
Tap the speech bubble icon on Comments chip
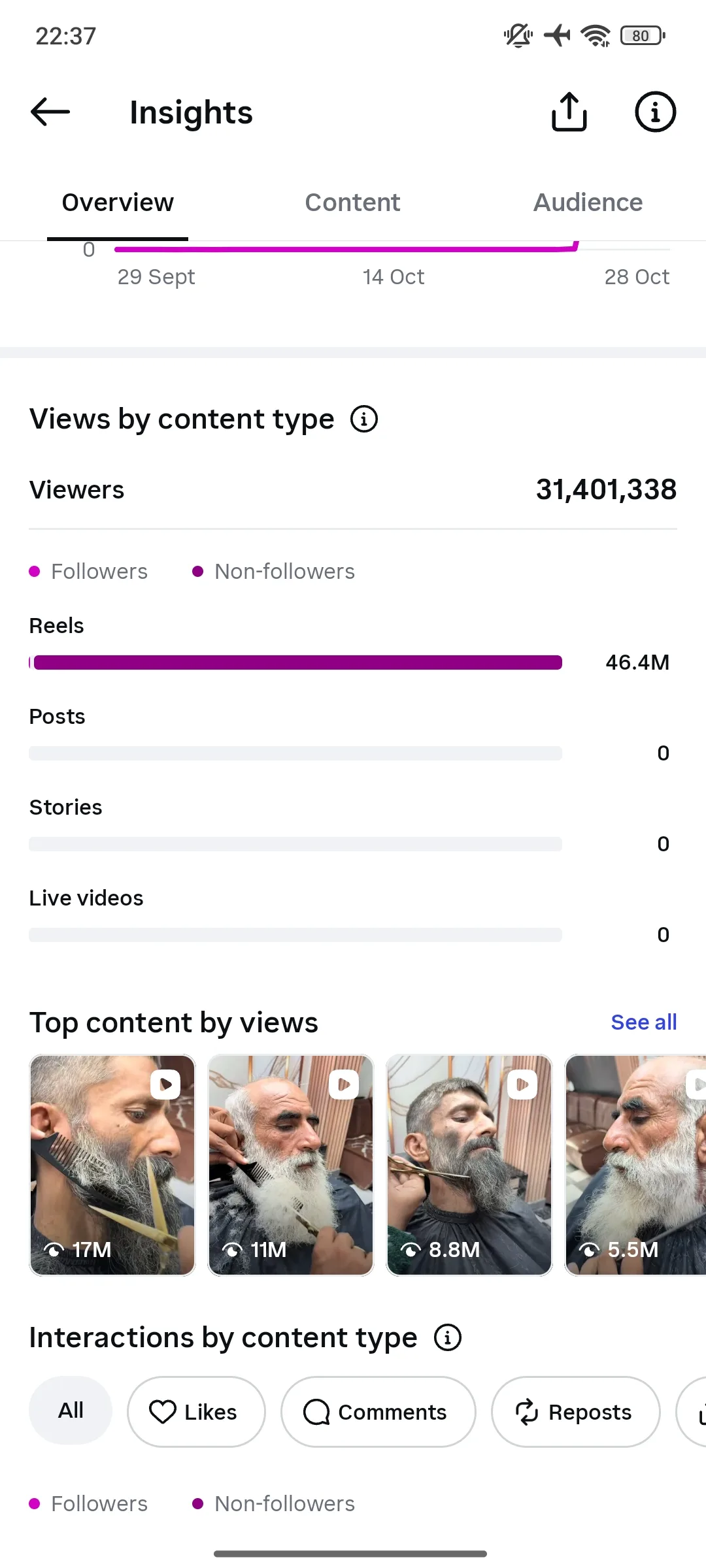coord(317,1412)
